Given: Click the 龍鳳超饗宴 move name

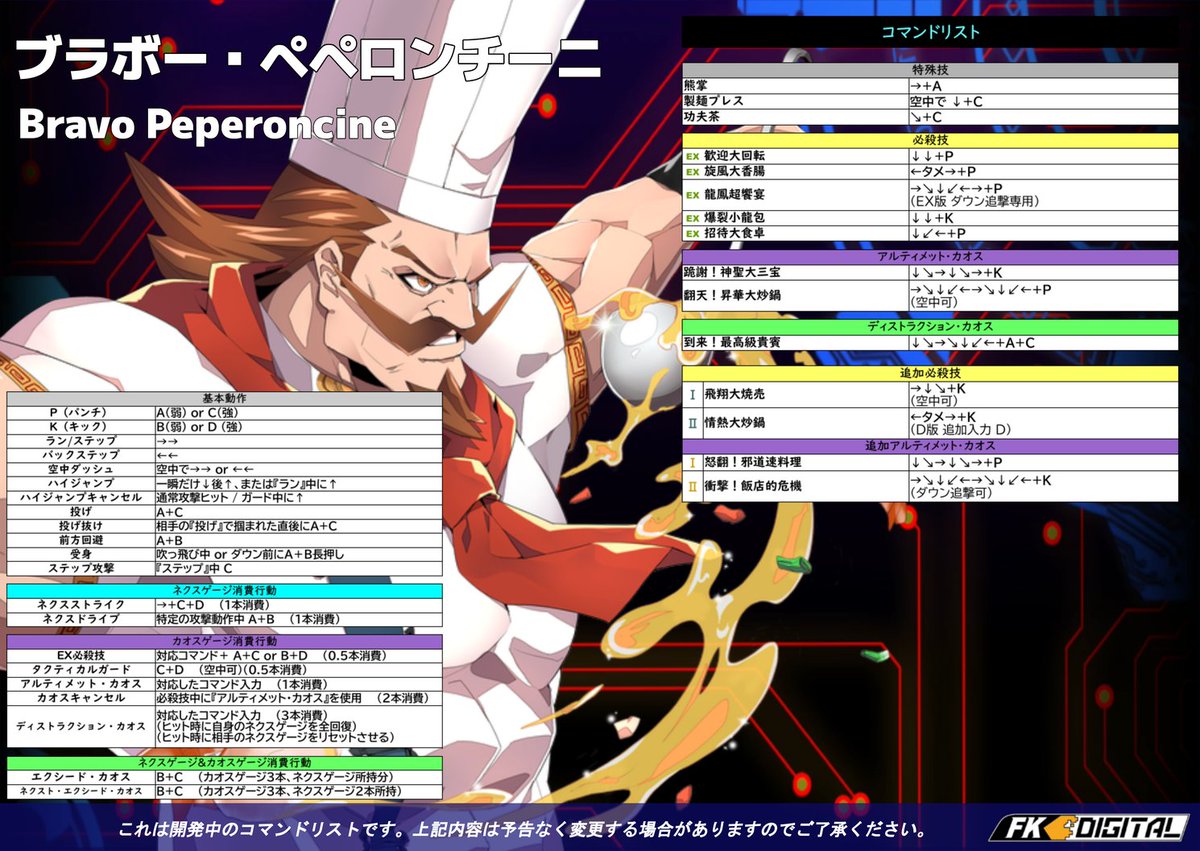Looking at the screenshot, I should pyautogui.click(x=735, y=195).
